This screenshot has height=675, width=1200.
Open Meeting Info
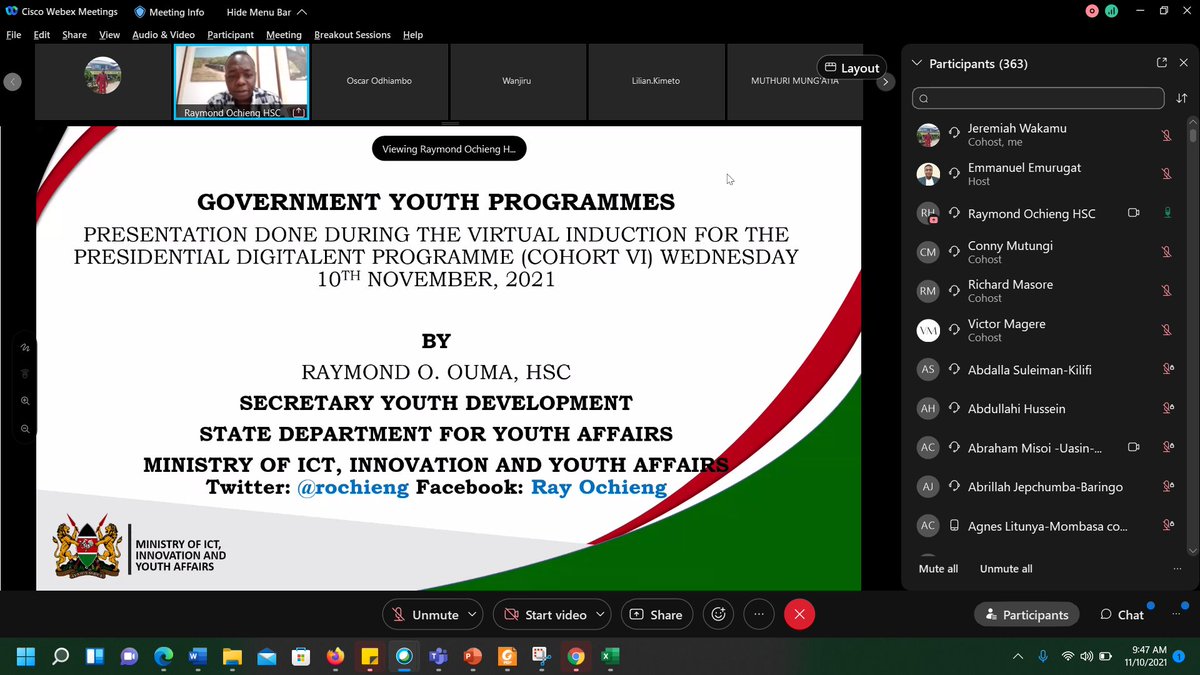click(174, 11)
